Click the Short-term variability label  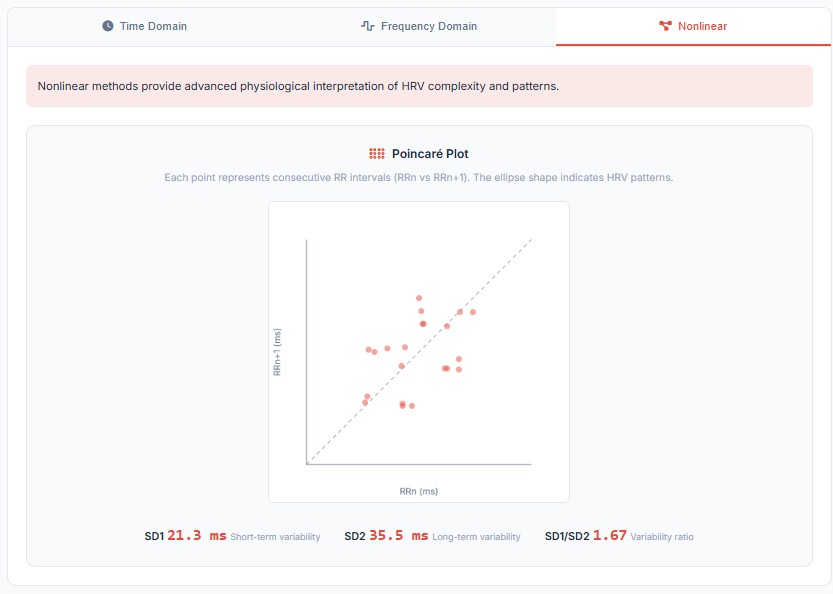pos(275,537)
